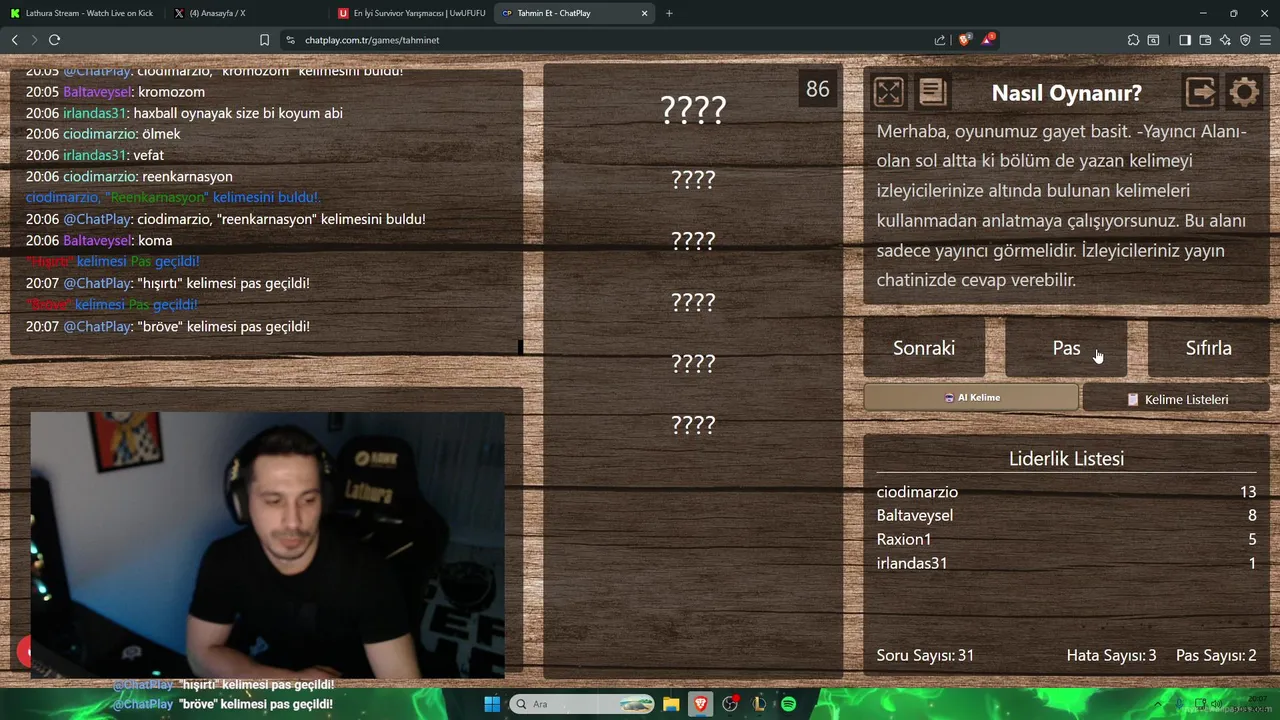Viewport: 1280px width, 720px height.
Task: Open browser hamburger menu
Action: [1265, 40]
